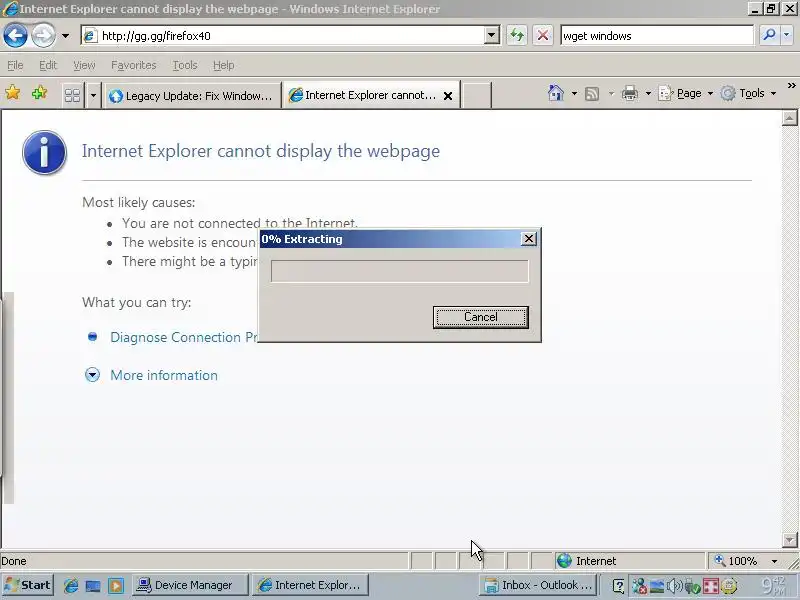Viewport: 800px width, 600px height.
Task: Click the blue info icon on error page
Action: (44, 153)
